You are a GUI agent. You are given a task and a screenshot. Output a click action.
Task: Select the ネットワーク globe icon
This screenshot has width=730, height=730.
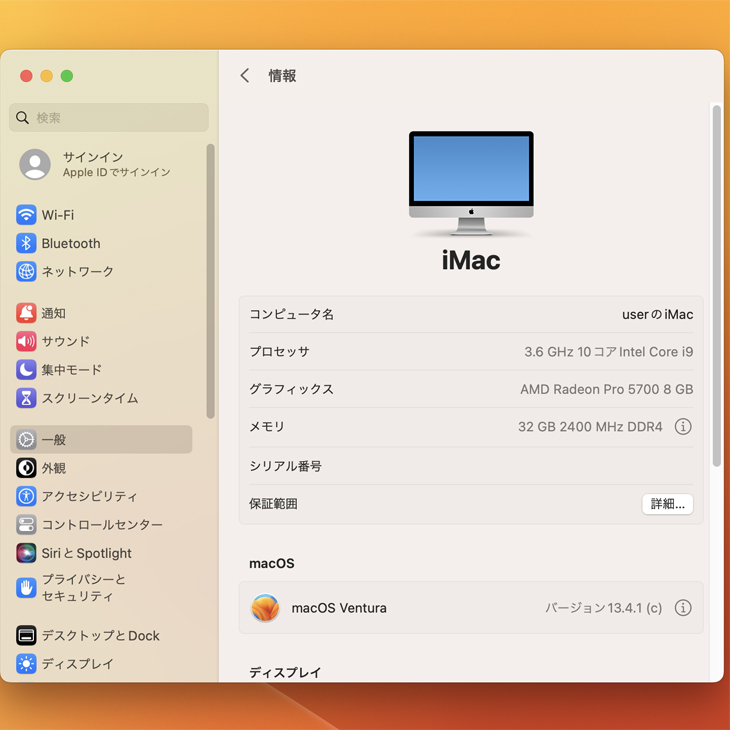click(x=26, y=271)
